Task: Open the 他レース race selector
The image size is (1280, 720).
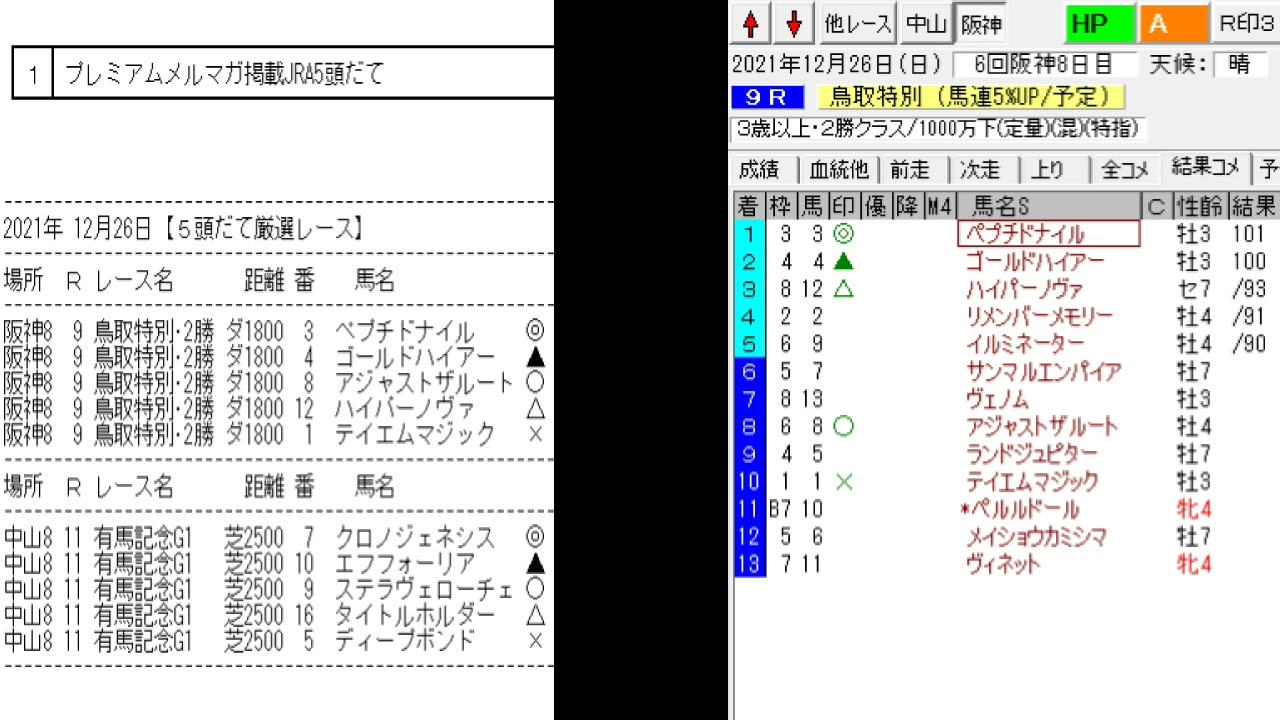Action: coord(857,23)
